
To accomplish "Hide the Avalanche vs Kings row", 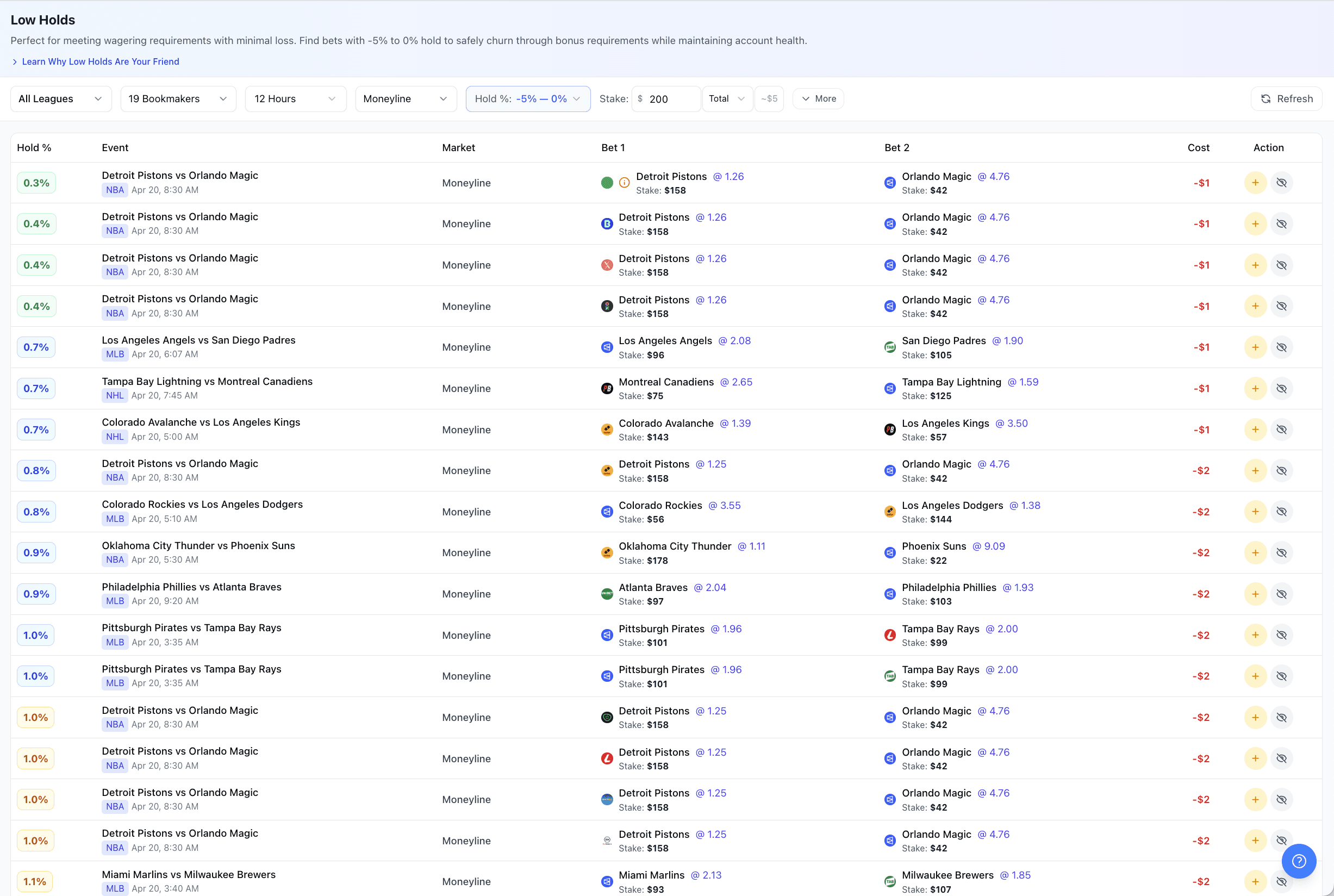I will click(x=1281, y=430).
